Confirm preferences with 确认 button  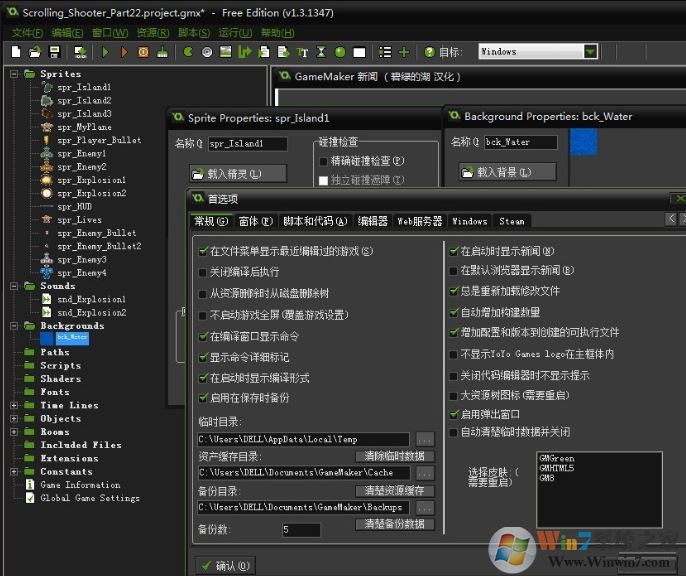[x=226, y=566]
